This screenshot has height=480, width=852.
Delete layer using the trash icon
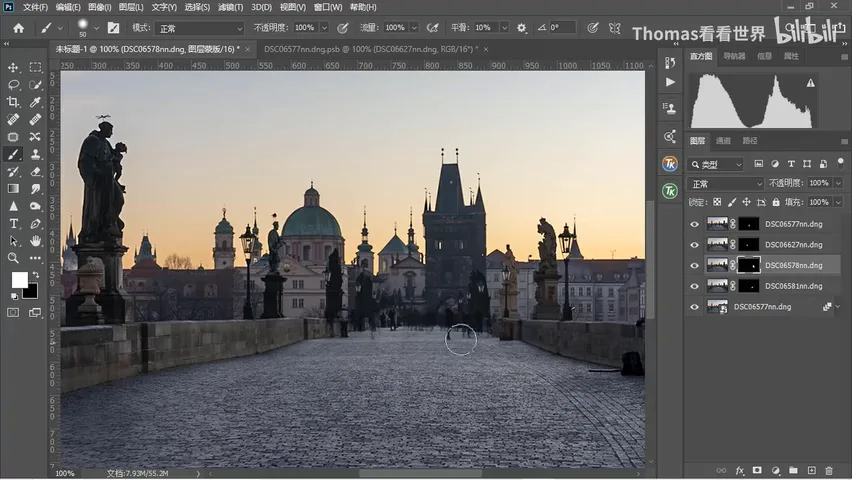click(829, 470)
